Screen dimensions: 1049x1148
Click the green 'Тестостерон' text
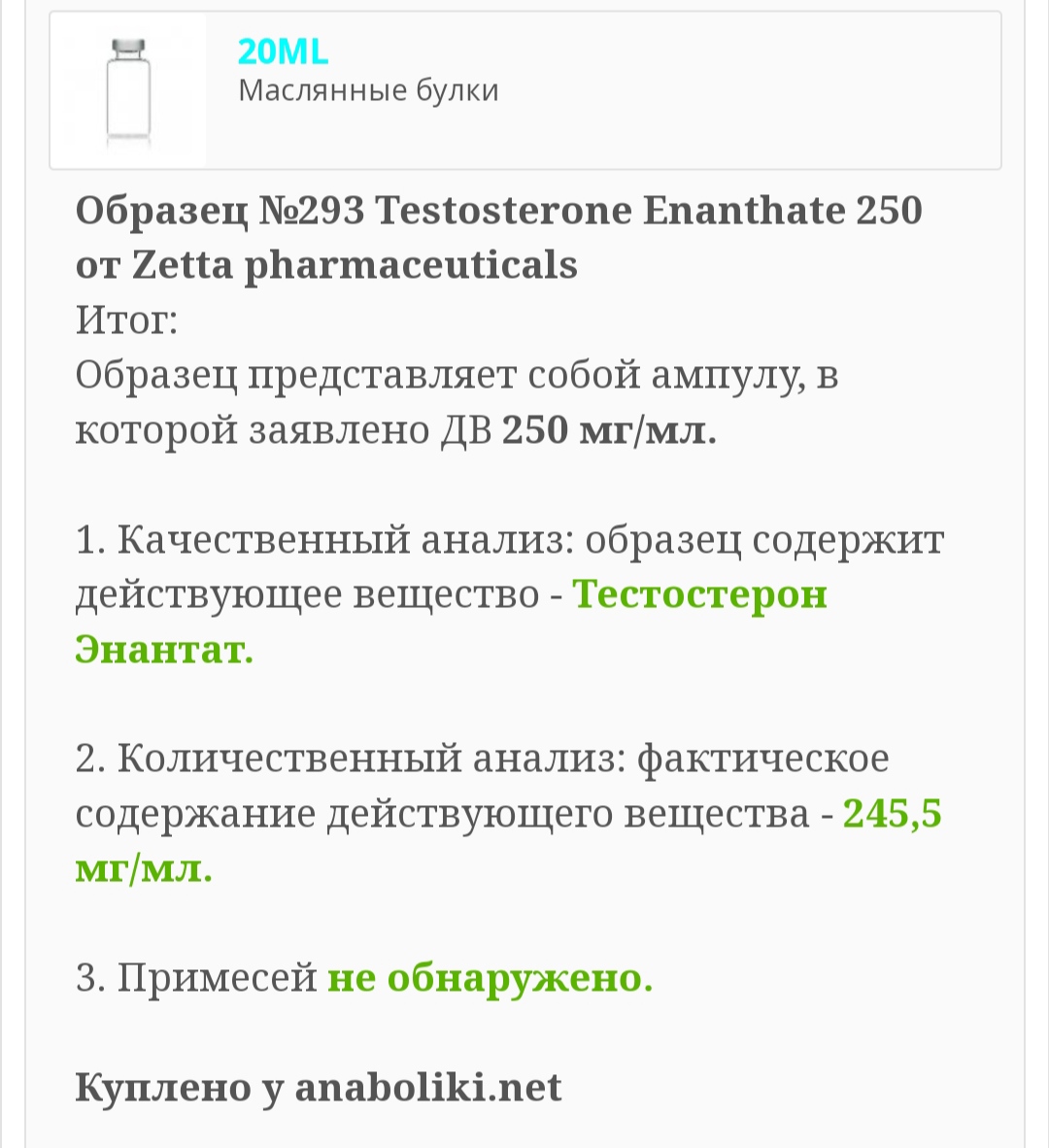pyautogui.click(x=699, y=593)
